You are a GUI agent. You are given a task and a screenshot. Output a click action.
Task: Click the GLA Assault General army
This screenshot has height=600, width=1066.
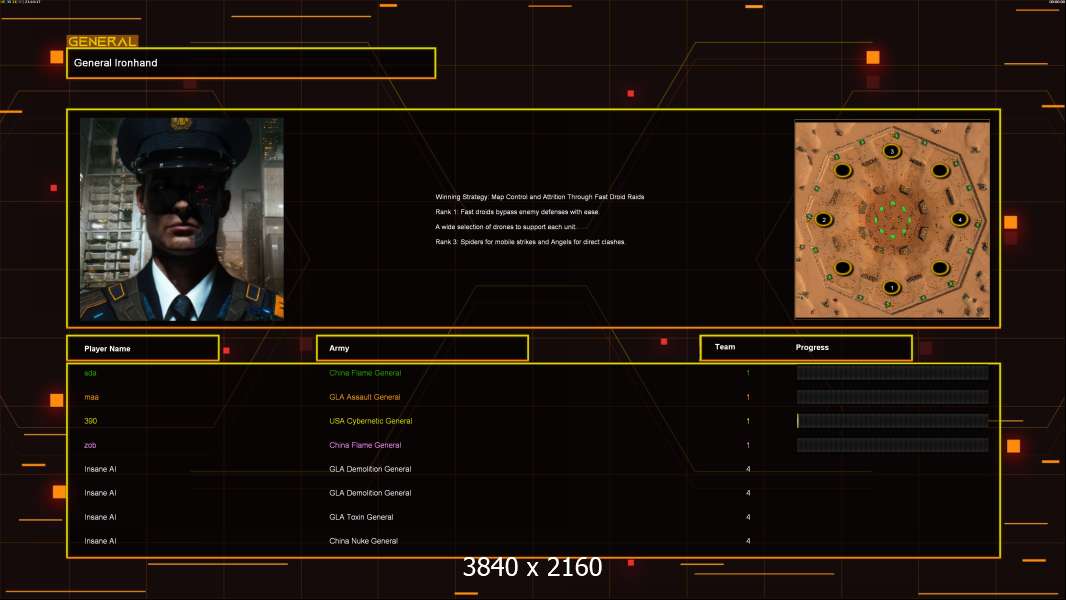[364, 397]
